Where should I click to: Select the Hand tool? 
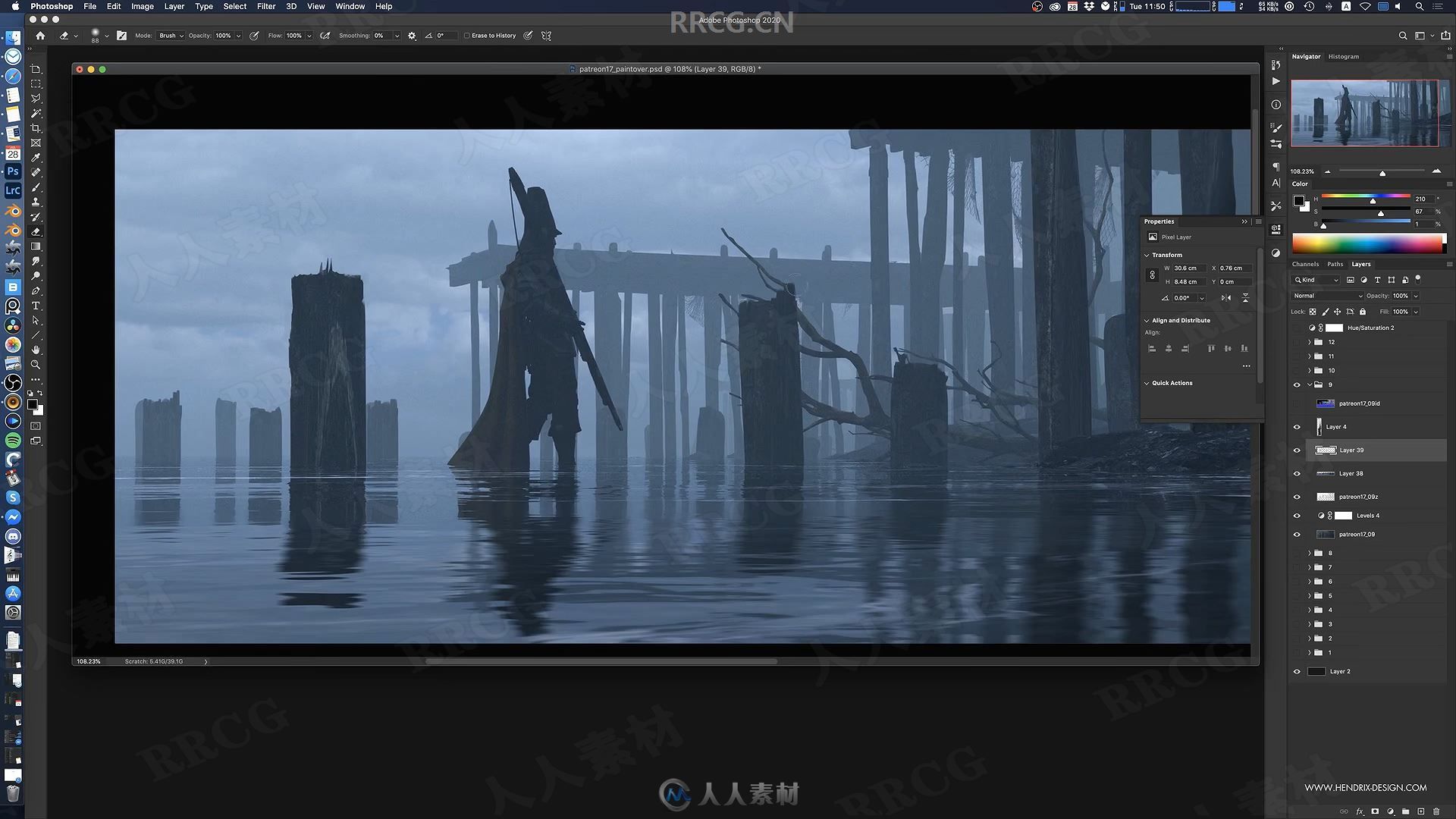tap(36, 350)
